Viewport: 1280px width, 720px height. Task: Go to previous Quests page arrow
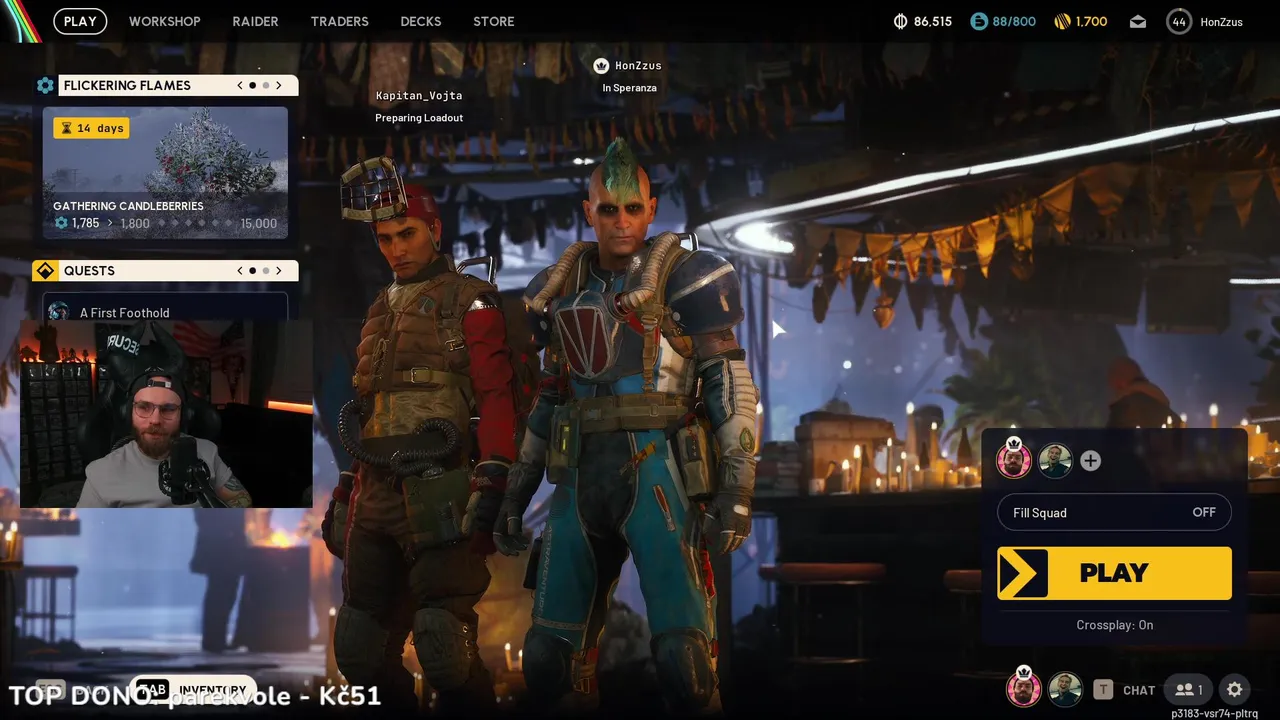(x=240, y=271)
